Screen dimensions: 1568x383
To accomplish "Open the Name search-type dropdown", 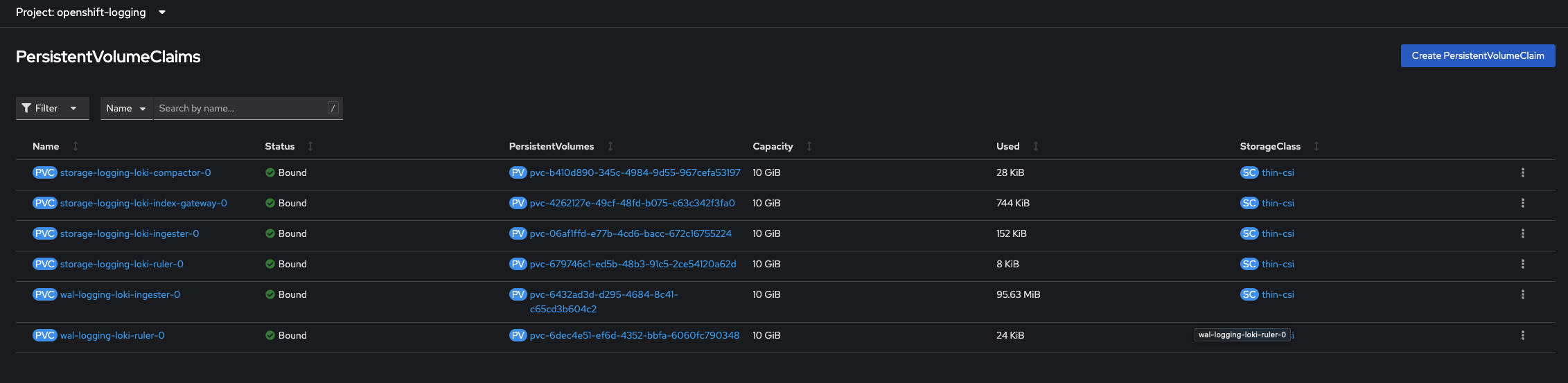I will pyautogui.click(x=126, y=108).
